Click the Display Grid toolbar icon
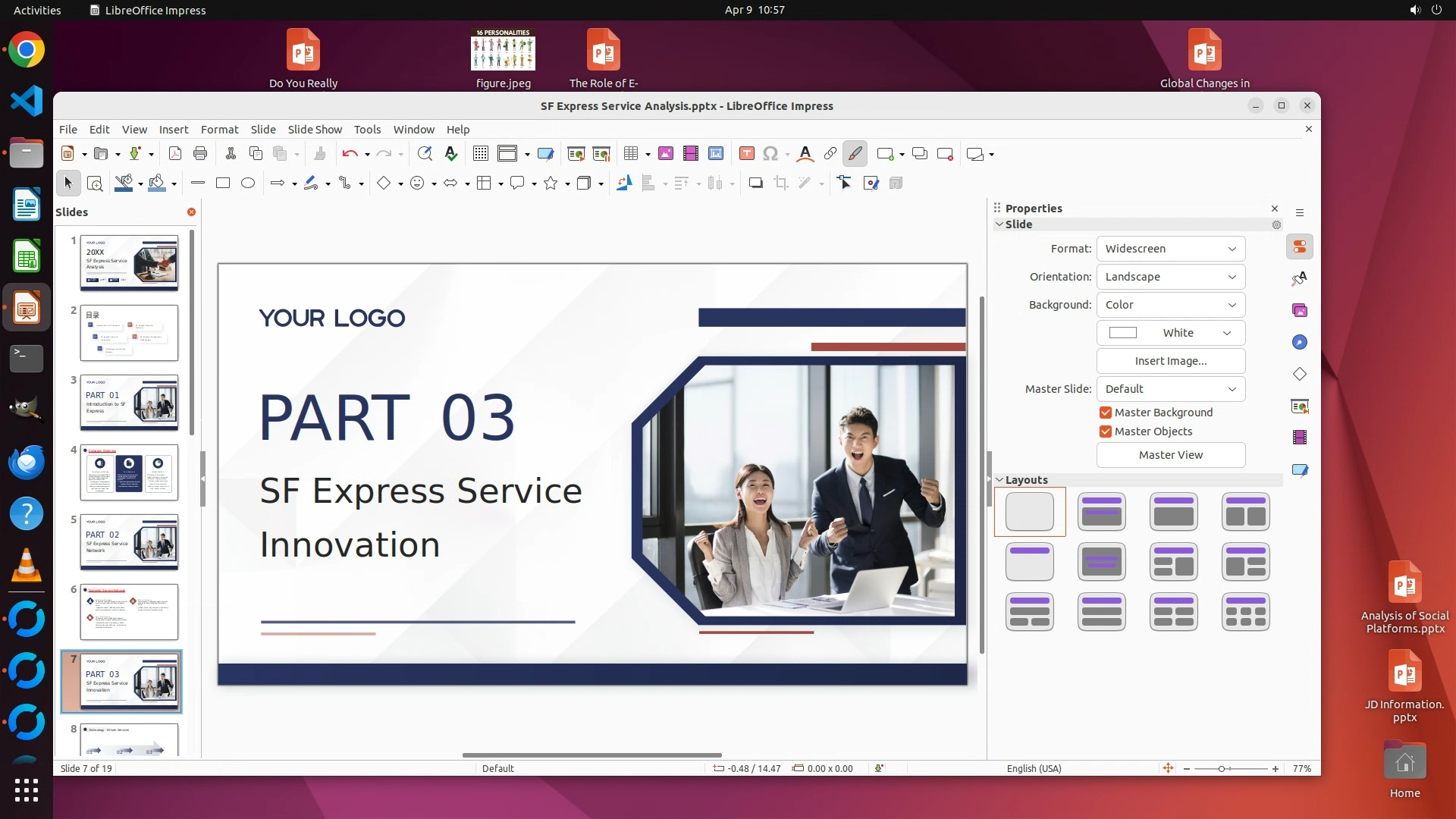The width and height of the screenshot is (1456, 819). click(x=480, y=154)
